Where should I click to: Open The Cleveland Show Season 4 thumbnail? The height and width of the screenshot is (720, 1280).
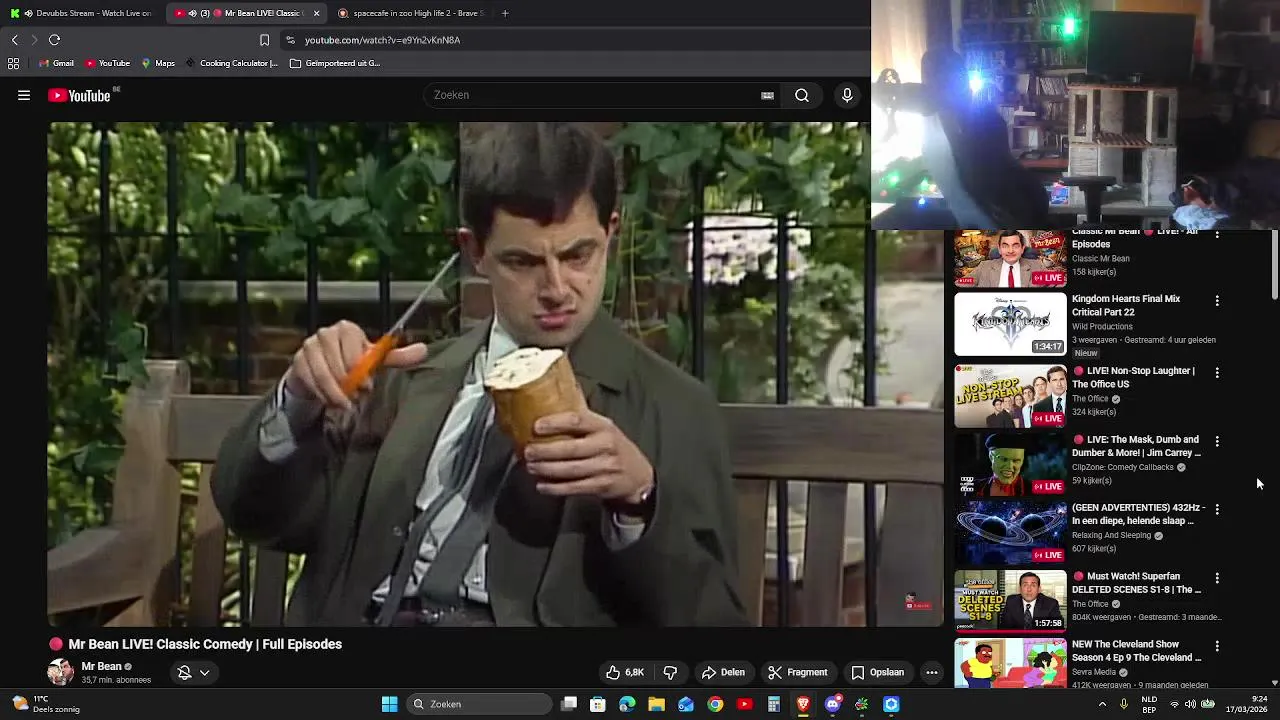tap(1010, 664)
